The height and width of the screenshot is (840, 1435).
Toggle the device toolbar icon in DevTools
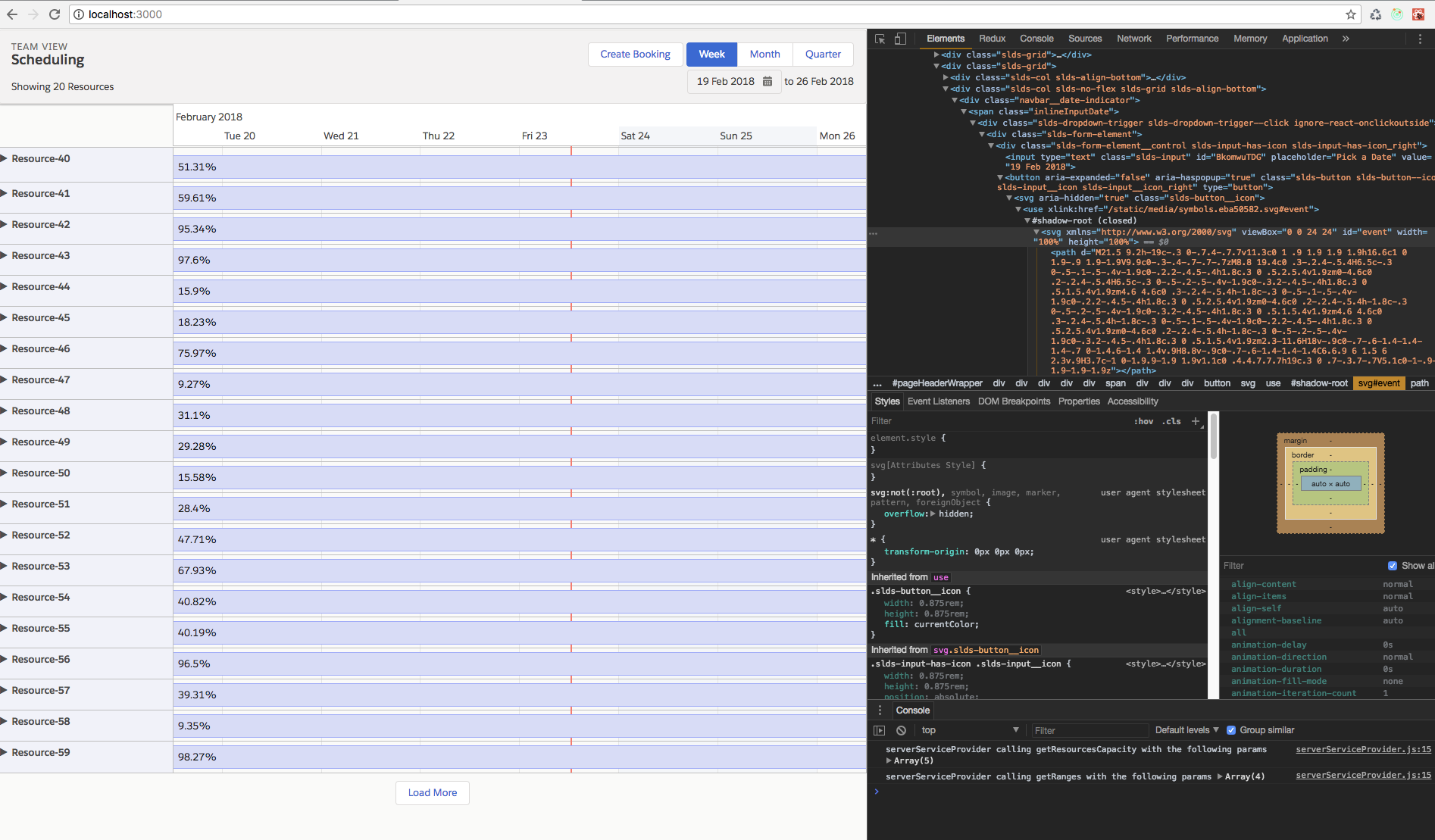pos(900,38)
